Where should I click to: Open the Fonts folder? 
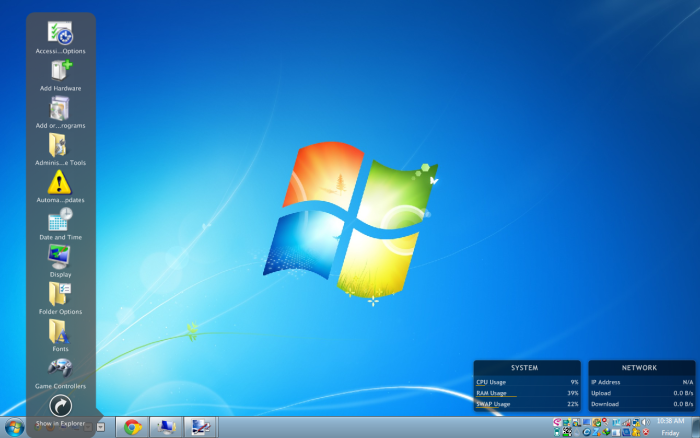click(x=60, y=335)
